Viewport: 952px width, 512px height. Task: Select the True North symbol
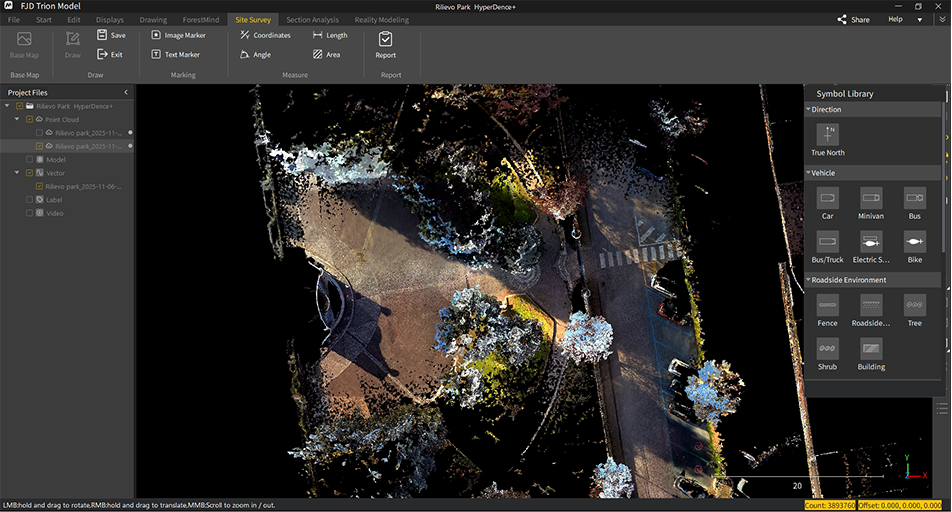tap(827, 135)
